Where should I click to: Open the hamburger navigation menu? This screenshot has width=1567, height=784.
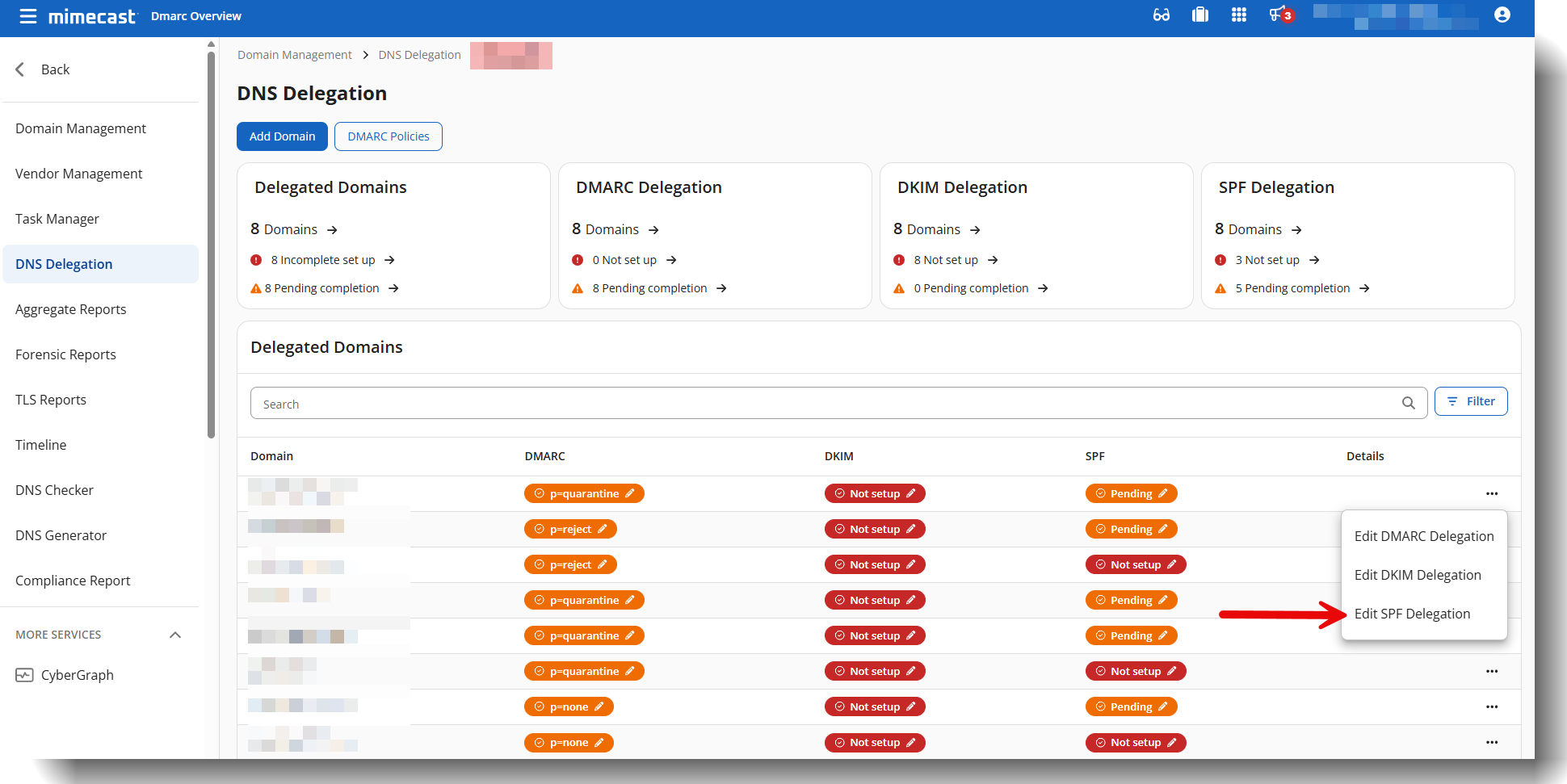[x=28, y=16]
